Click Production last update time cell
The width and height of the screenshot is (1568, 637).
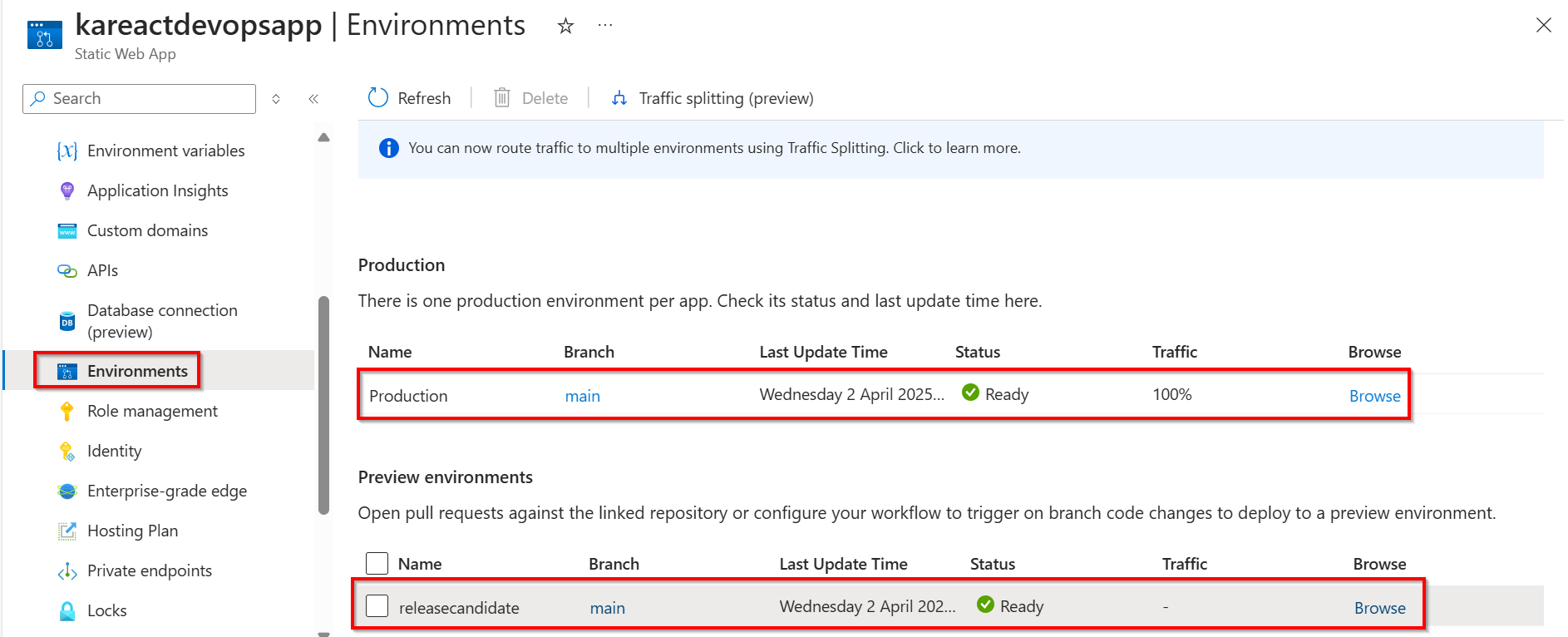852,394
